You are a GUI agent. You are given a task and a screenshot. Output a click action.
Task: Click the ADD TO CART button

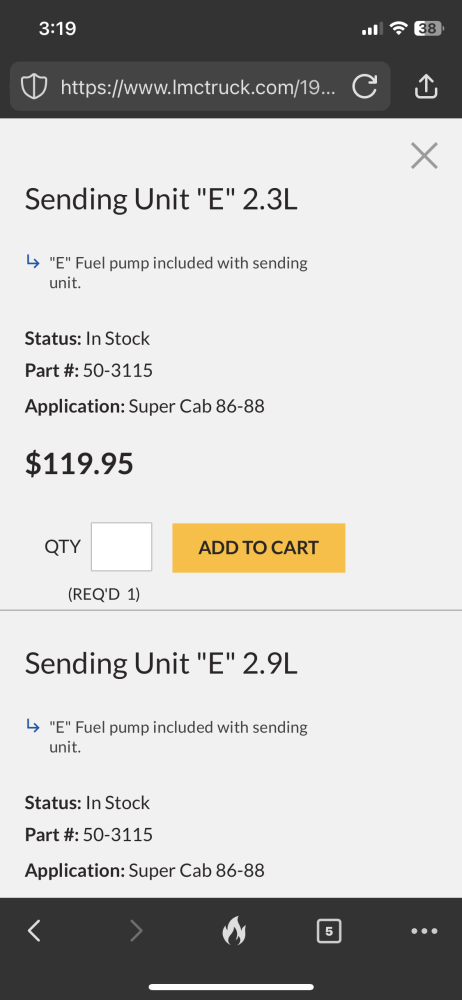(258, 548)
